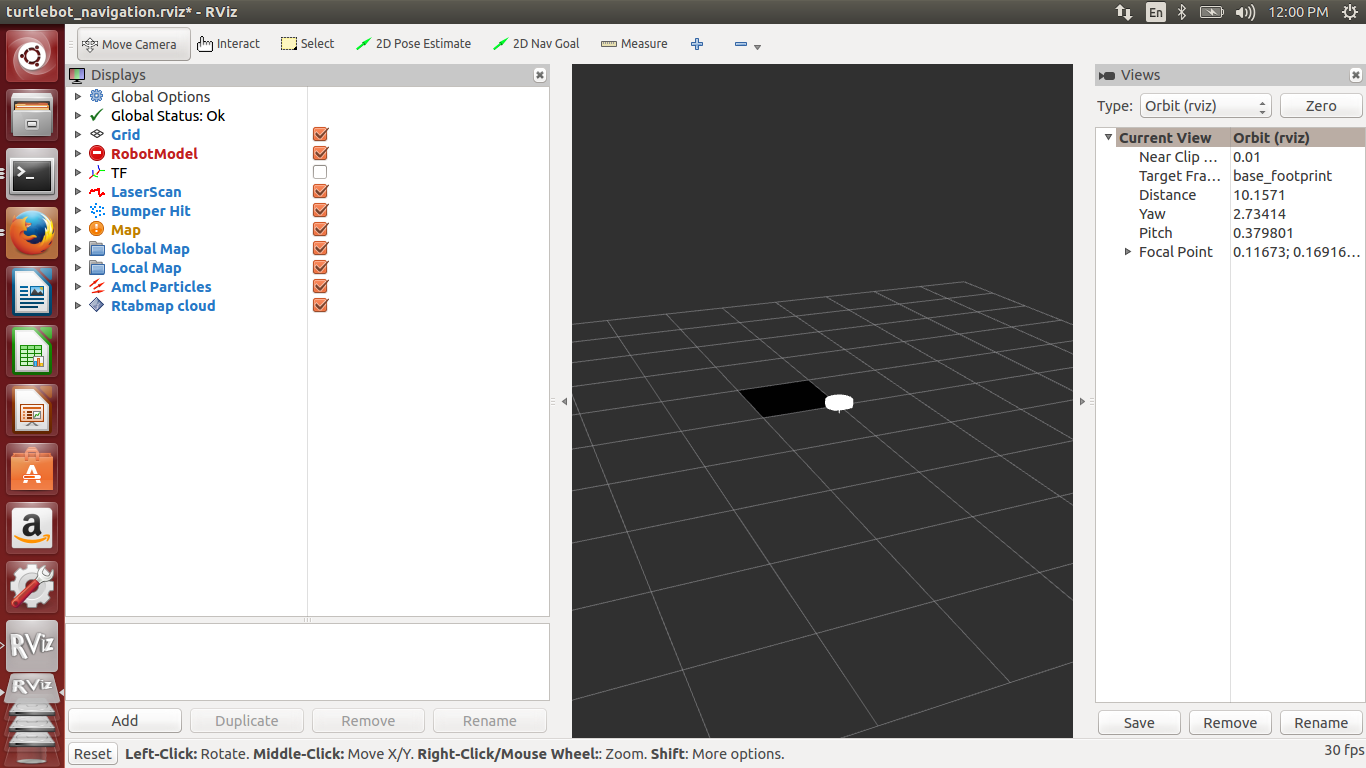Click the Distance value field

1296,195
